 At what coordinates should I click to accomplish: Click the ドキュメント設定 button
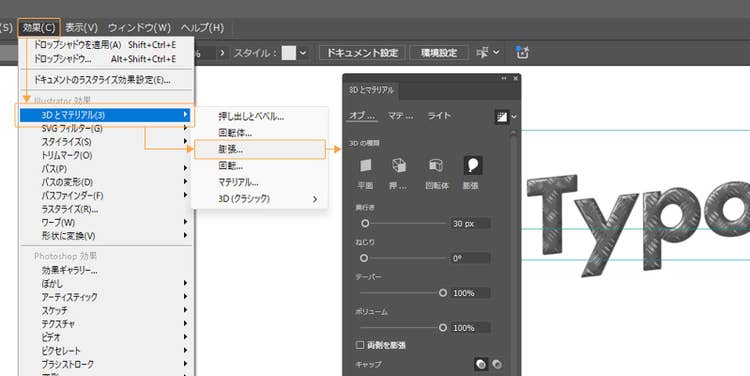coord(362,53)
